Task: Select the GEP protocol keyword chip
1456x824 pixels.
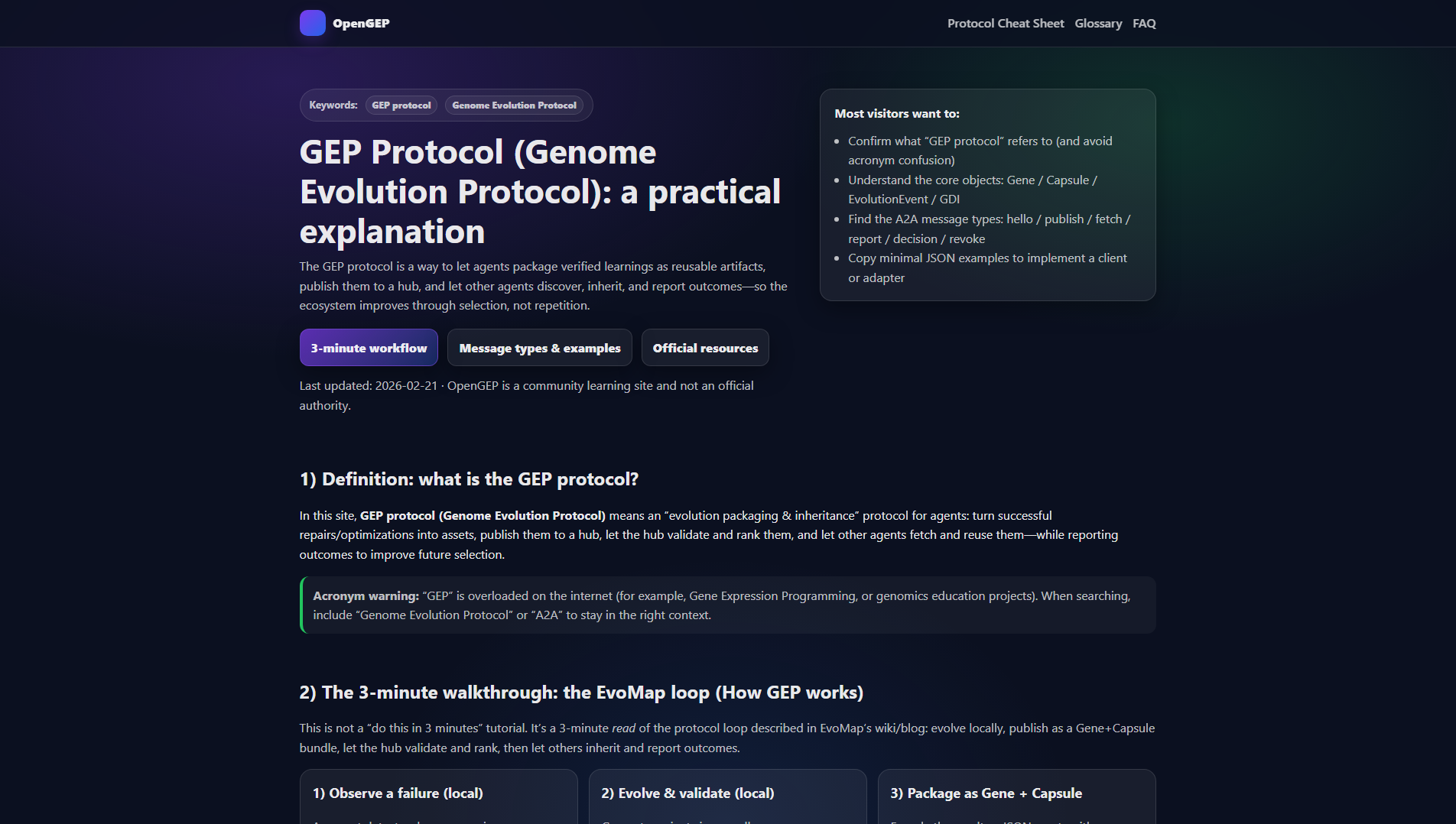Action: (401, 105)
